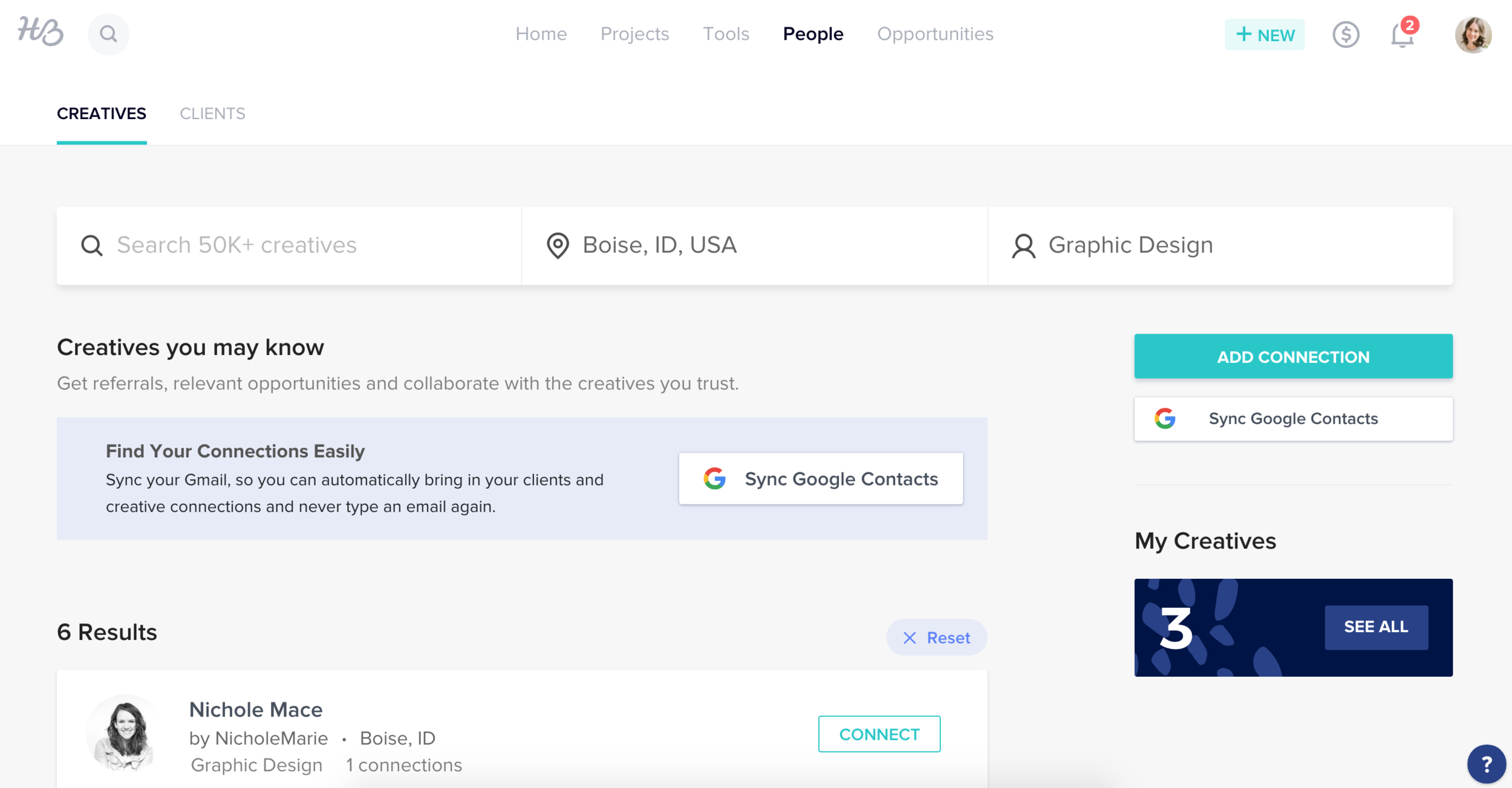The height and width of the screenshot is (788, 1512).
Task: Open search using the magnifying glass icon
Action: (108, 34)
